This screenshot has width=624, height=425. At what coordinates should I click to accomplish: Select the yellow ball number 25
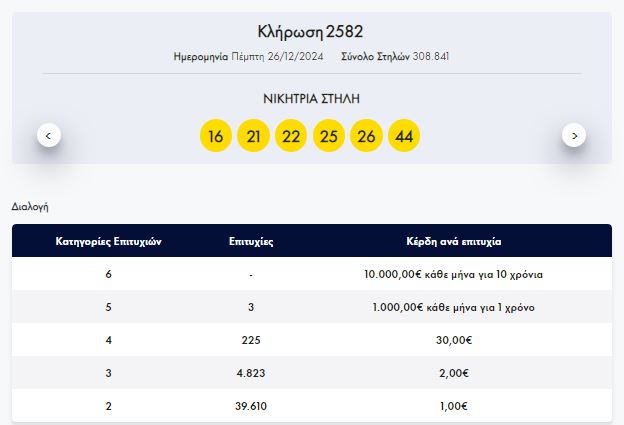(x=329, y=136)
